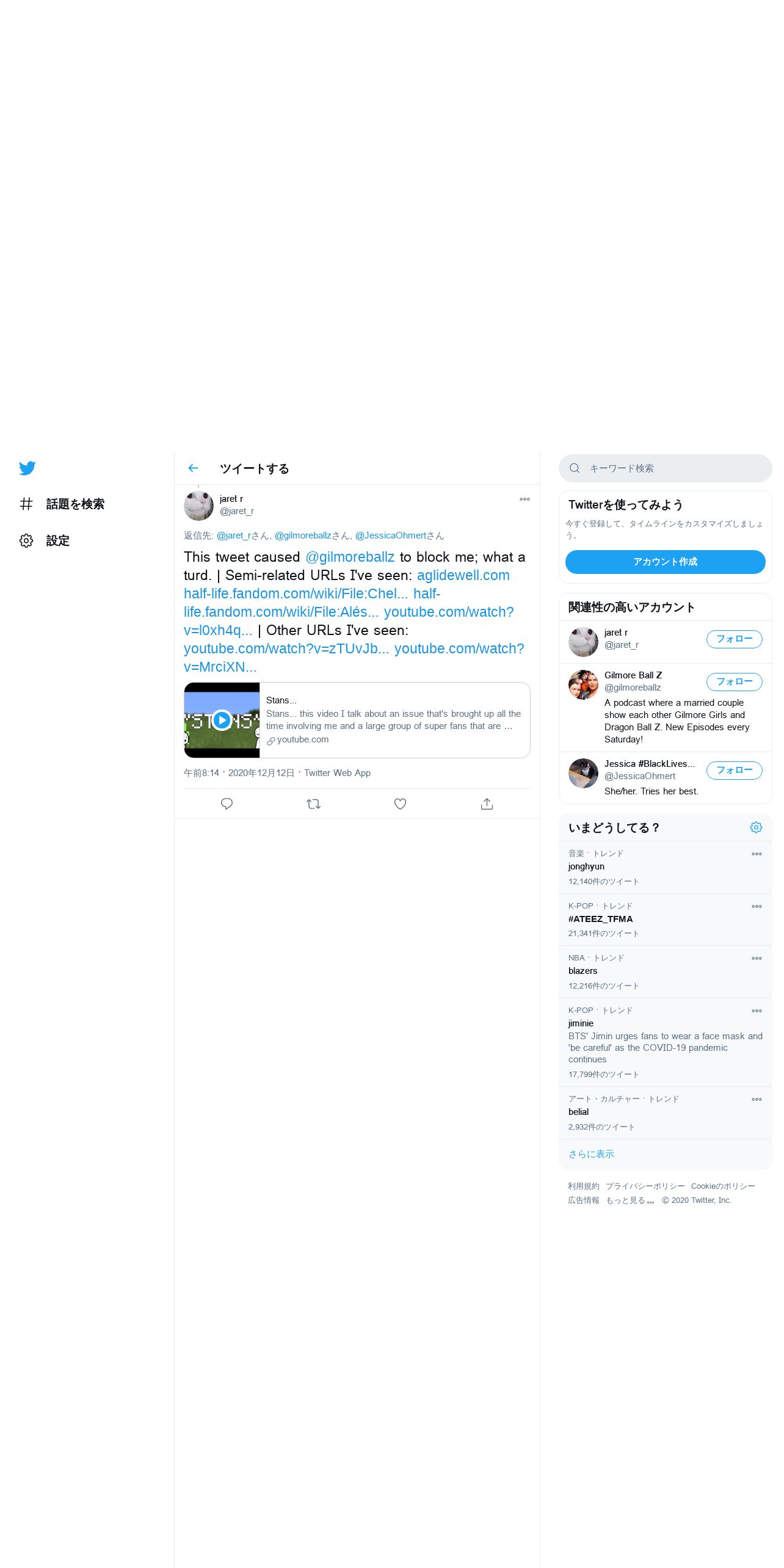The width and height of the screenshot is (784, 1568).
Task: Expand もっと見る footer options
Action: tap(630, 1200)
